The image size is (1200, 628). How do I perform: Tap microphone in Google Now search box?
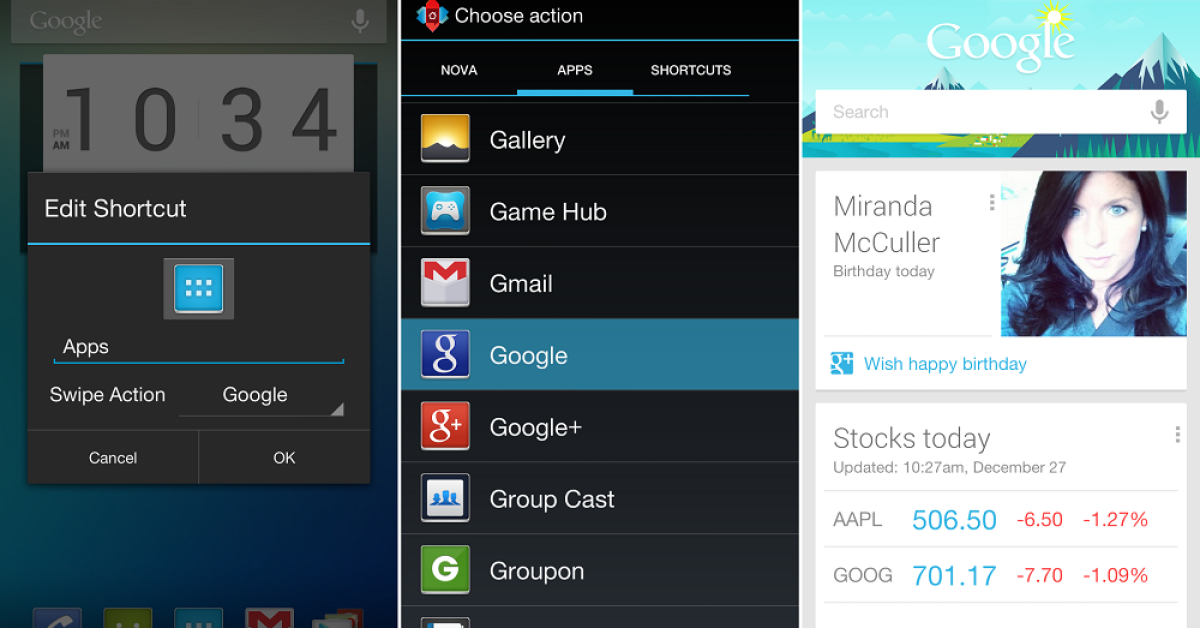tap(1159, 112)
